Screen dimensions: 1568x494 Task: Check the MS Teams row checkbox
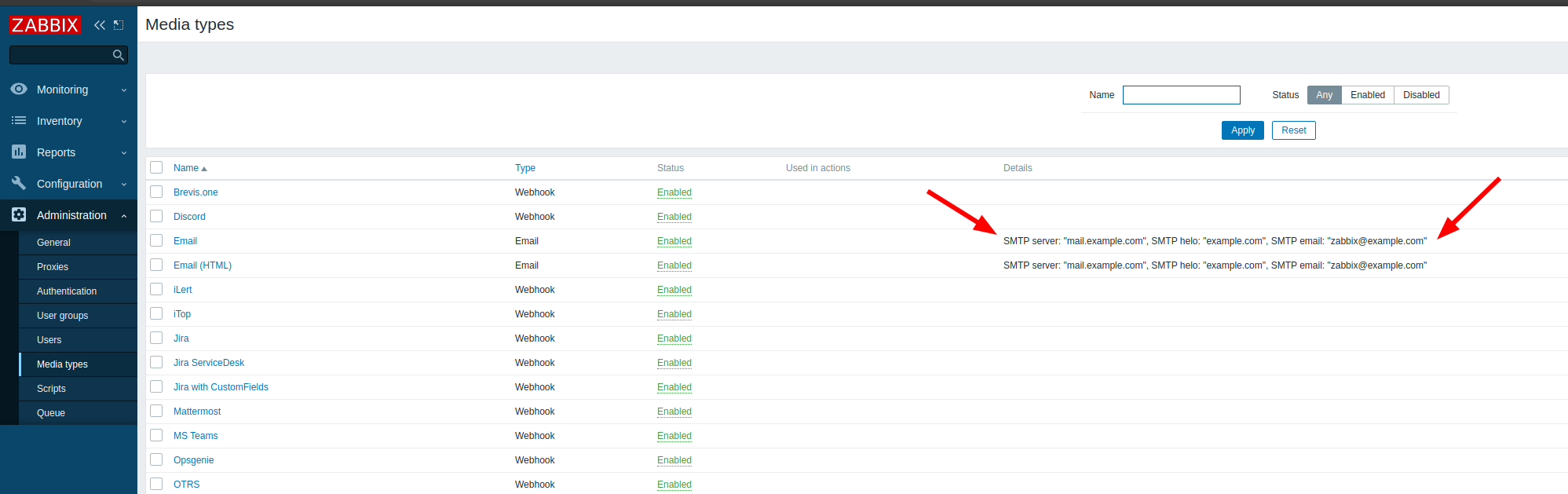coord(156,435)
